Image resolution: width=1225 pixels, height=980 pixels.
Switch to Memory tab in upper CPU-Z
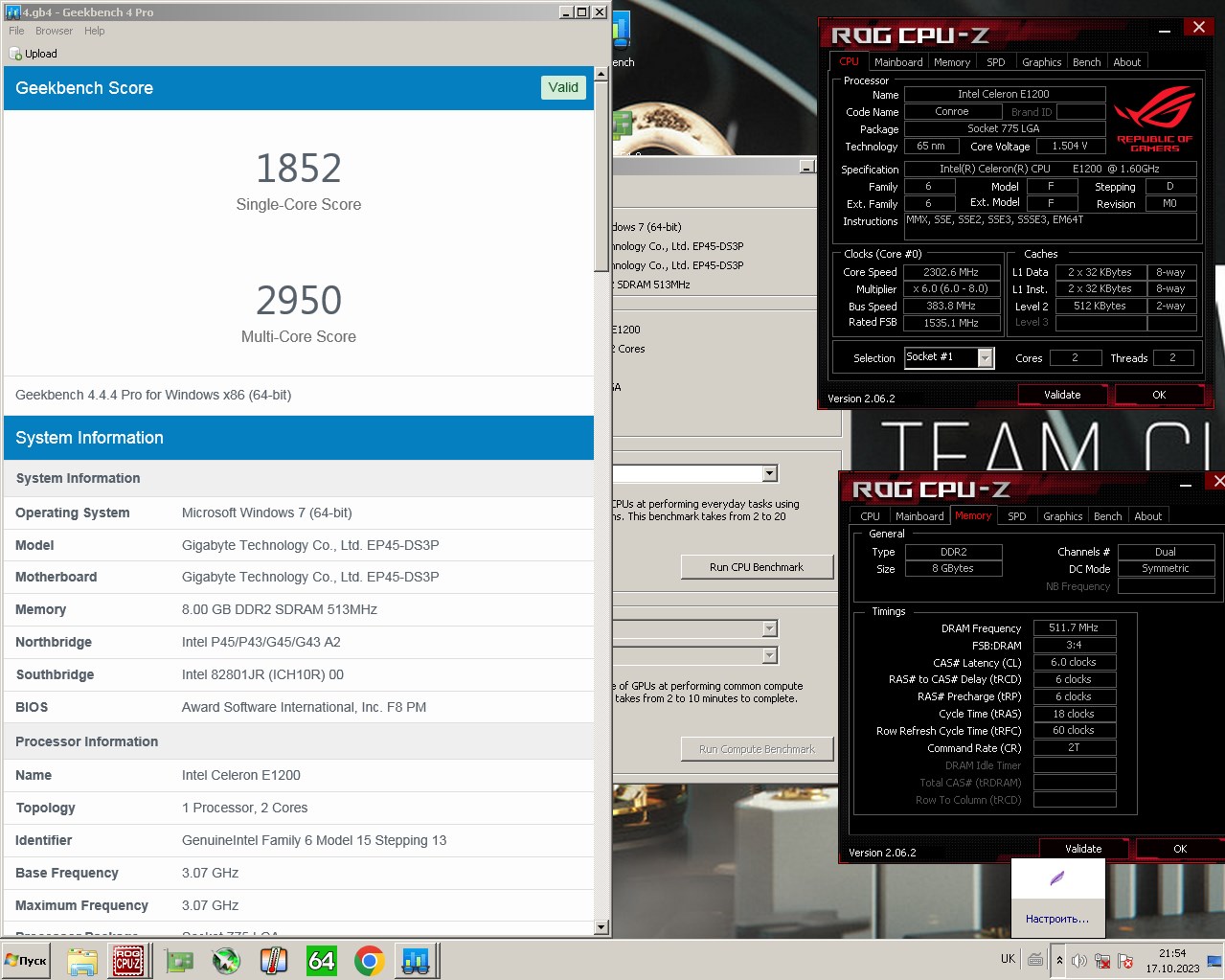(x=952, y=62)
